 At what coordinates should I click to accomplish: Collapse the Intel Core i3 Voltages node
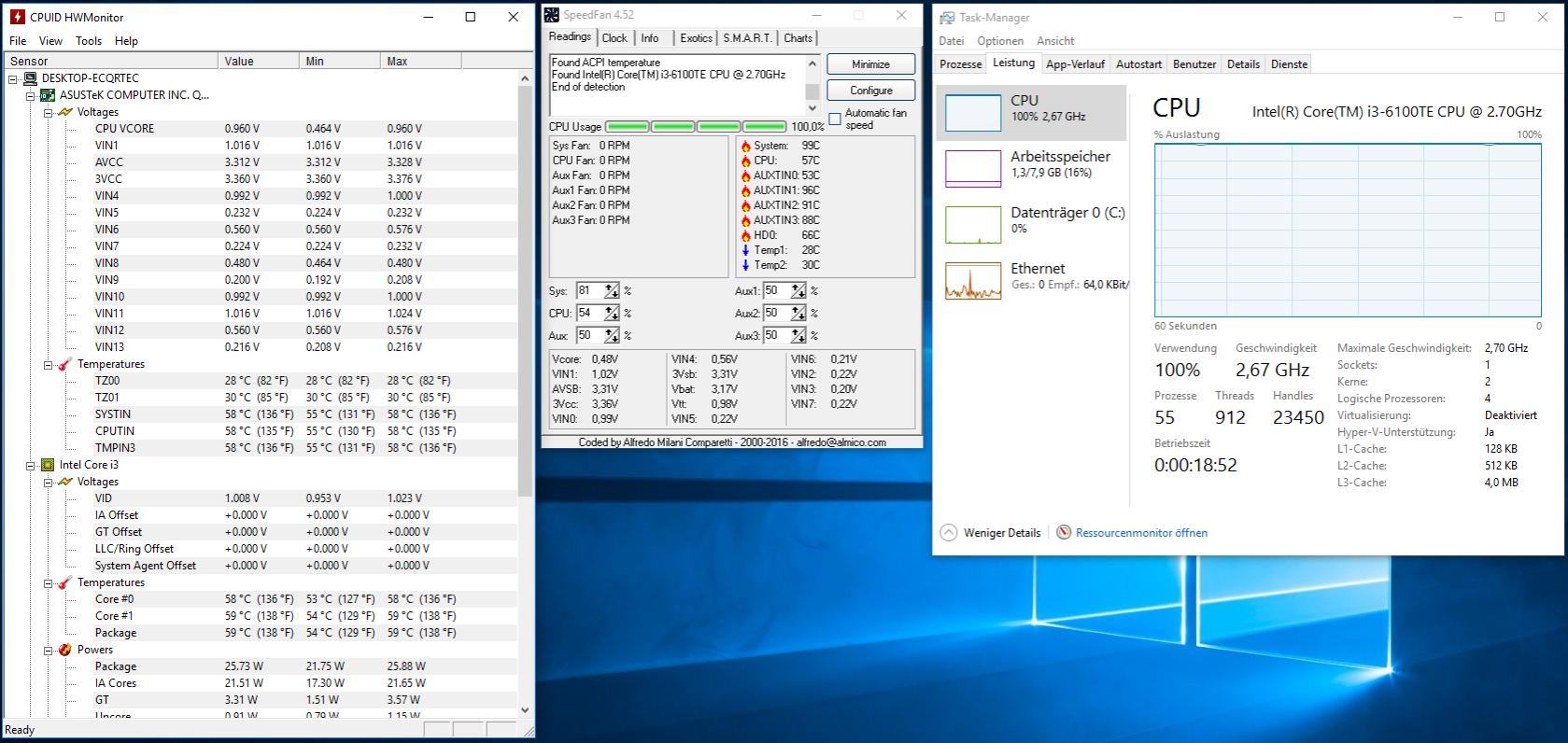click(48, 482)
